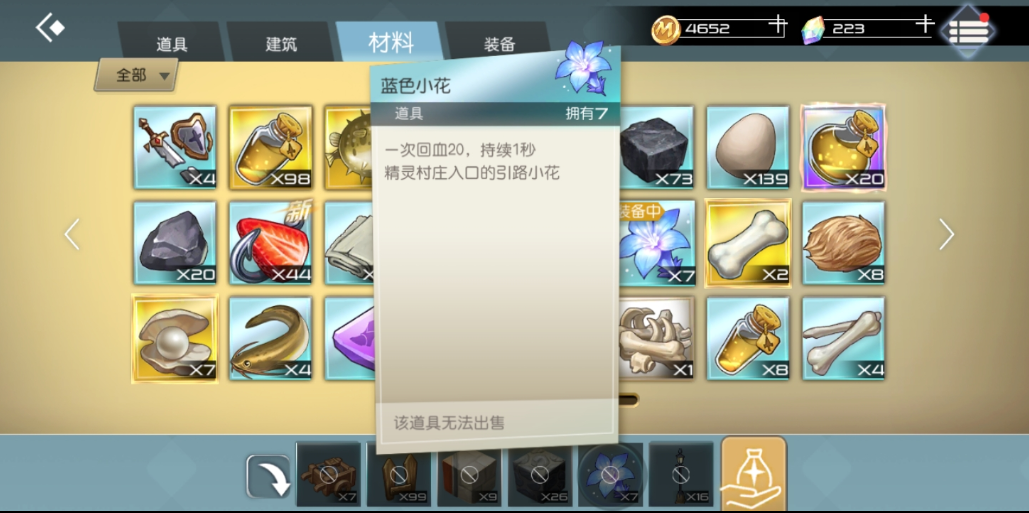This screenshot has width=1029, height=513.
Task: Select the sword and shield item
Action: point(175,148)
